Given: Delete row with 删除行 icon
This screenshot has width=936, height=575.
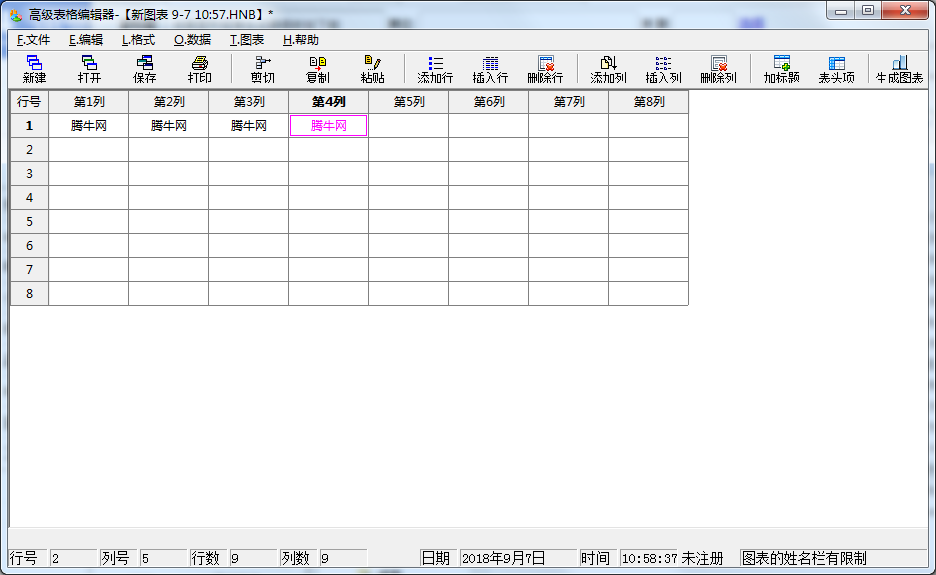Looking at the screenshot, I should click(545, 69).
